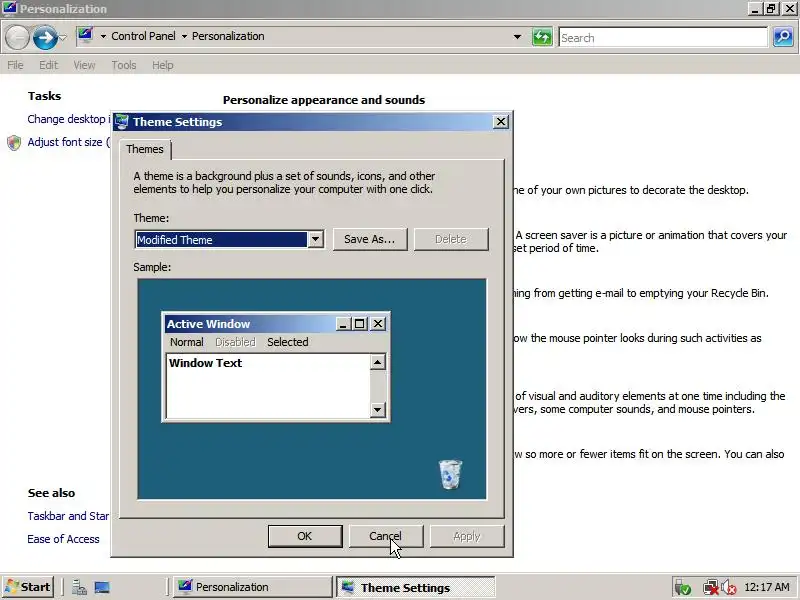Click the muted volume tray icon
Screen dimensions: 800x600
coord(729,587)
